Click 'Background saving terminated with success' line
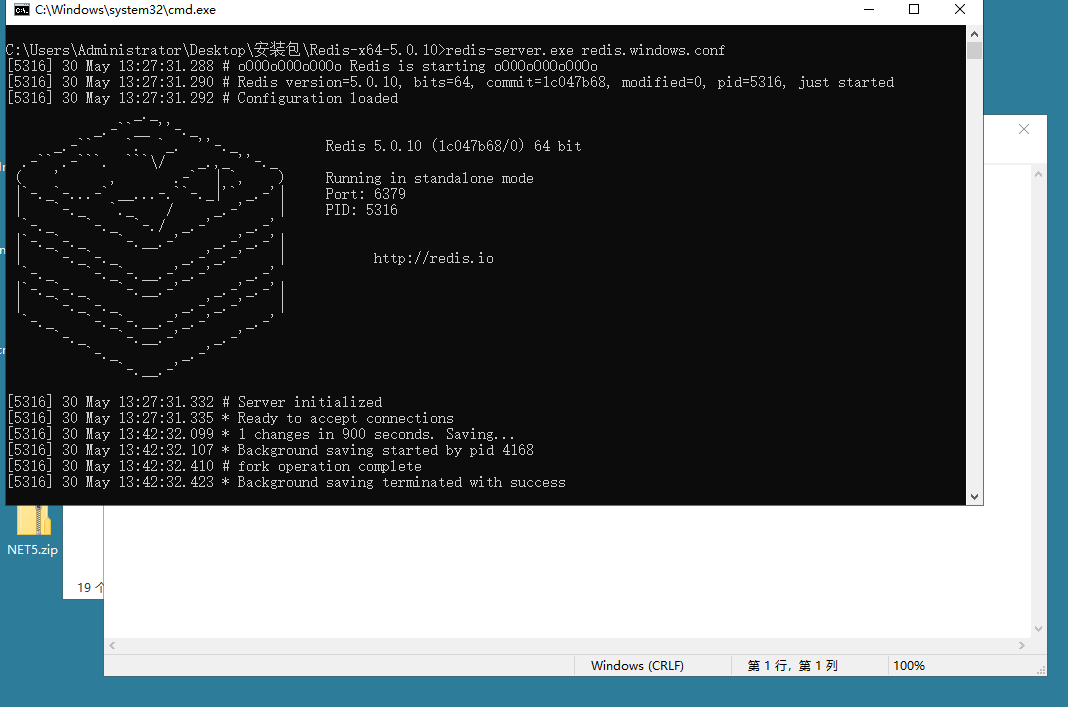1068x707 pixels. (x=286, y=482)
